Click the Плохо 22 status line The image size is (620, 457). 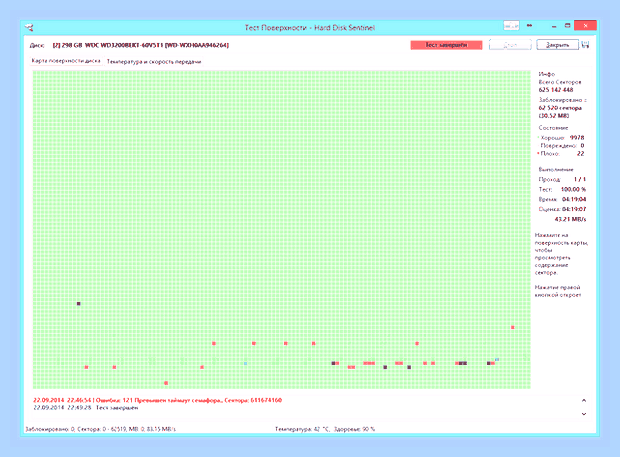click(561, 153)
